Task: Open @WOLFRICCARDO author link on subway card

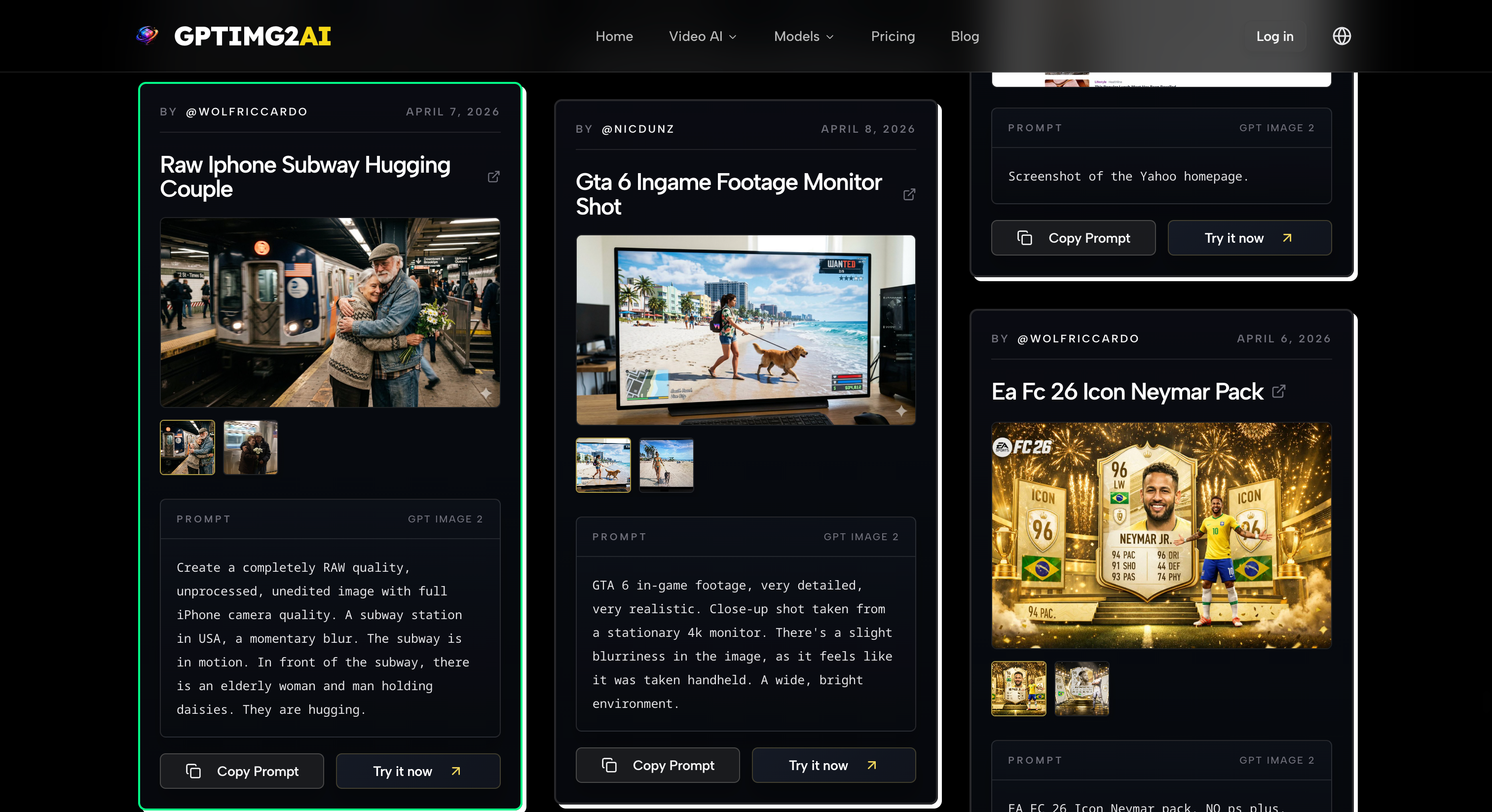Action: 247,112
